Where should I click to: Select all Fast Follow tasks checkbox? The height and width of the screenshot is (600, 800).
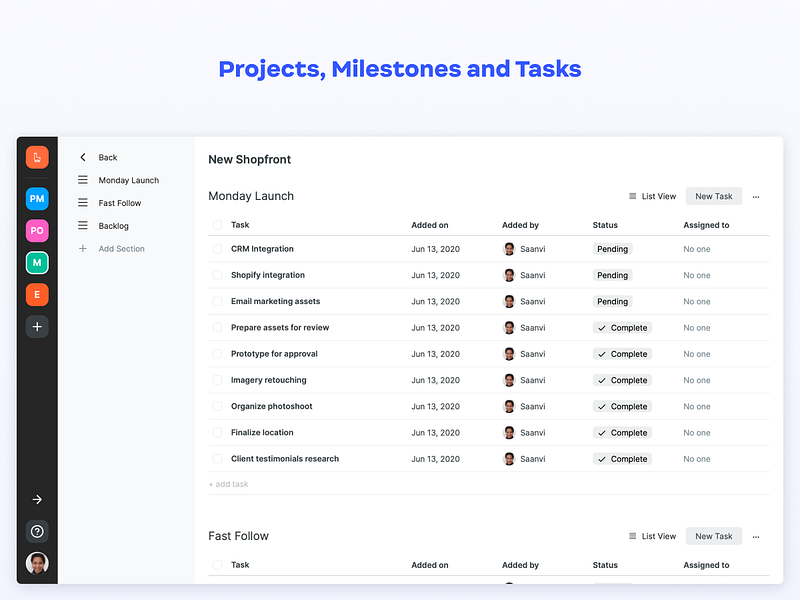tap(217, 565)
